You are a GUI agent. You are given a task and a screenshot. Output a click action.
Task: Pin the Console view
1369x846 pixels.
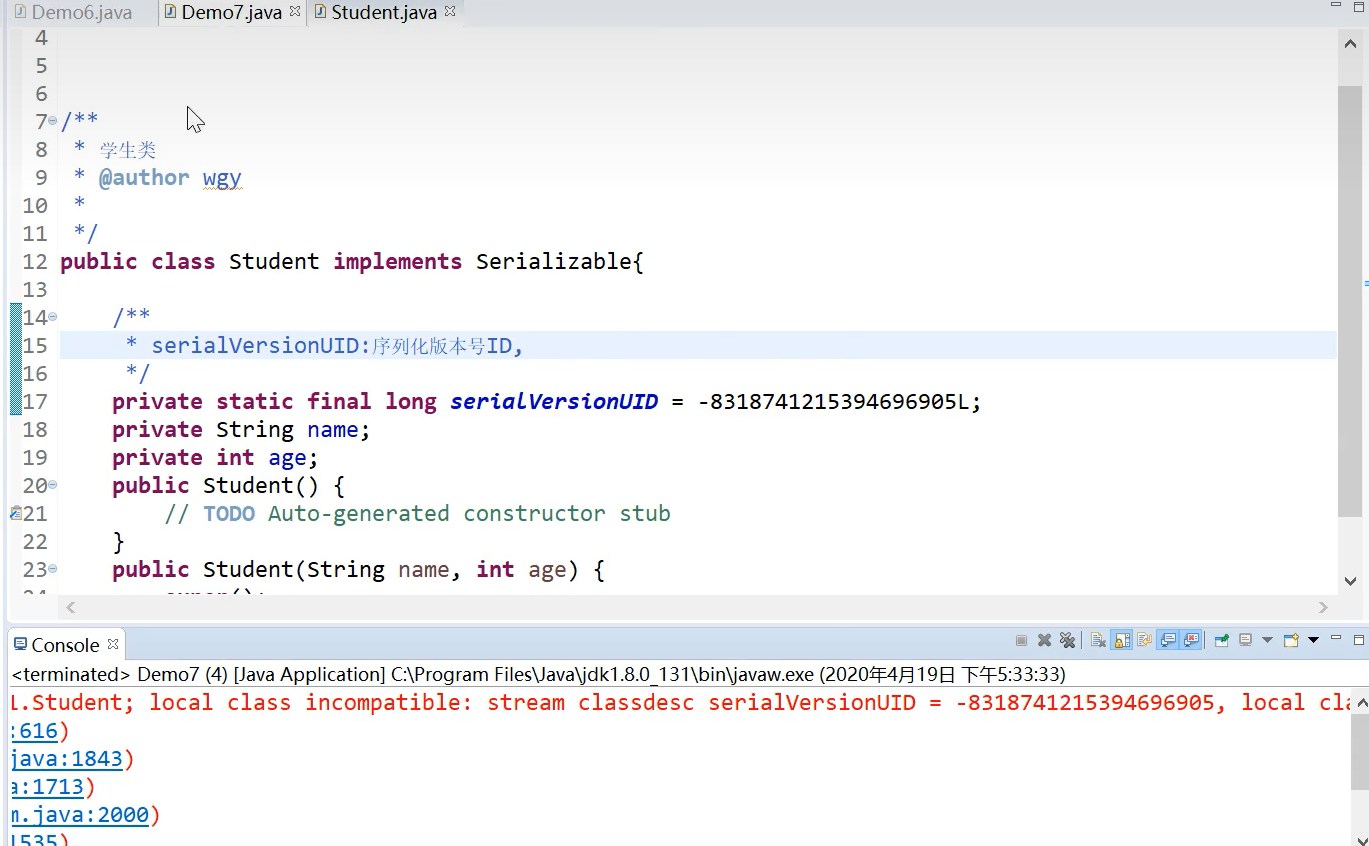(1222, 640)
